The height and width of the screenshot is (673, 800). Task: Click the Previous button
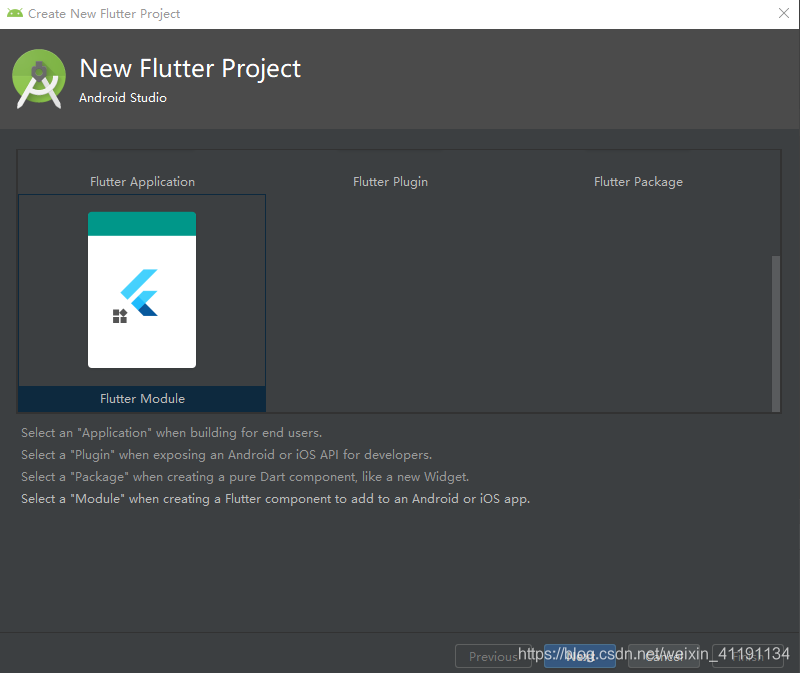493,656
